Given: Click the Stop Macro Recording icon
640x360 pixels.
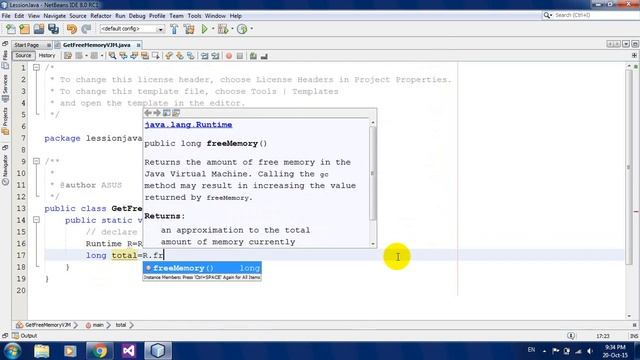Looking at the screenshot, I should pos(240,56).
